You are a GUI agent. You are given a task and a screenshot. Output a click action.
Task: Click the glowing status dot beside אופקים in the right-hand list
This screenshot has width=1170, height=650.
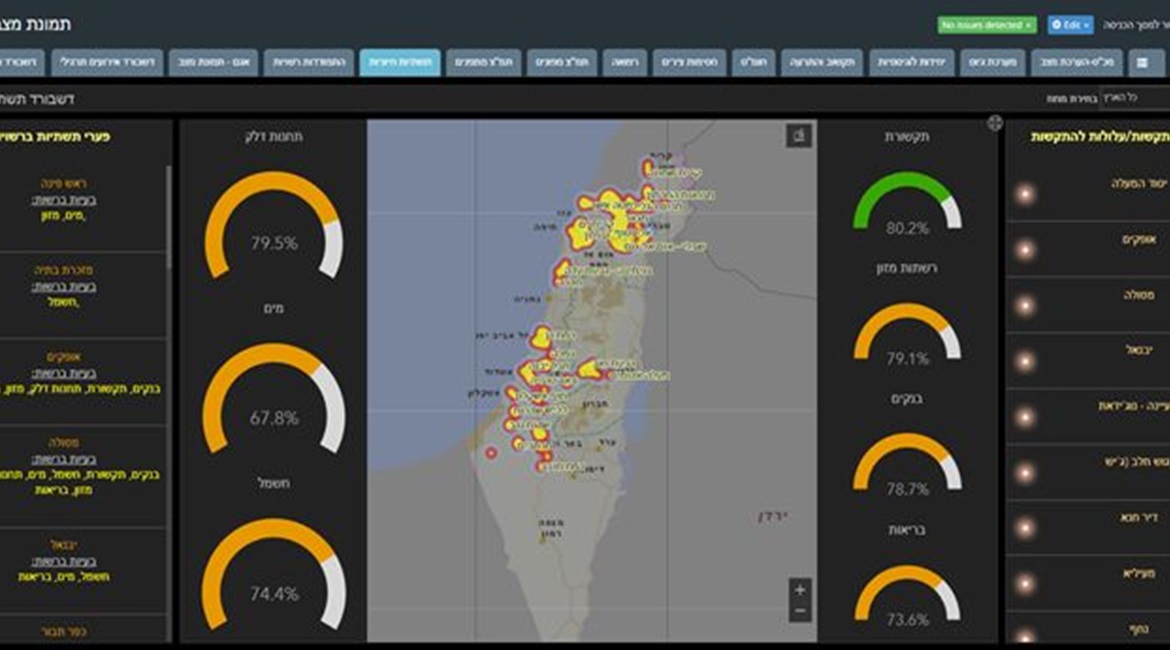[1025, 249]
